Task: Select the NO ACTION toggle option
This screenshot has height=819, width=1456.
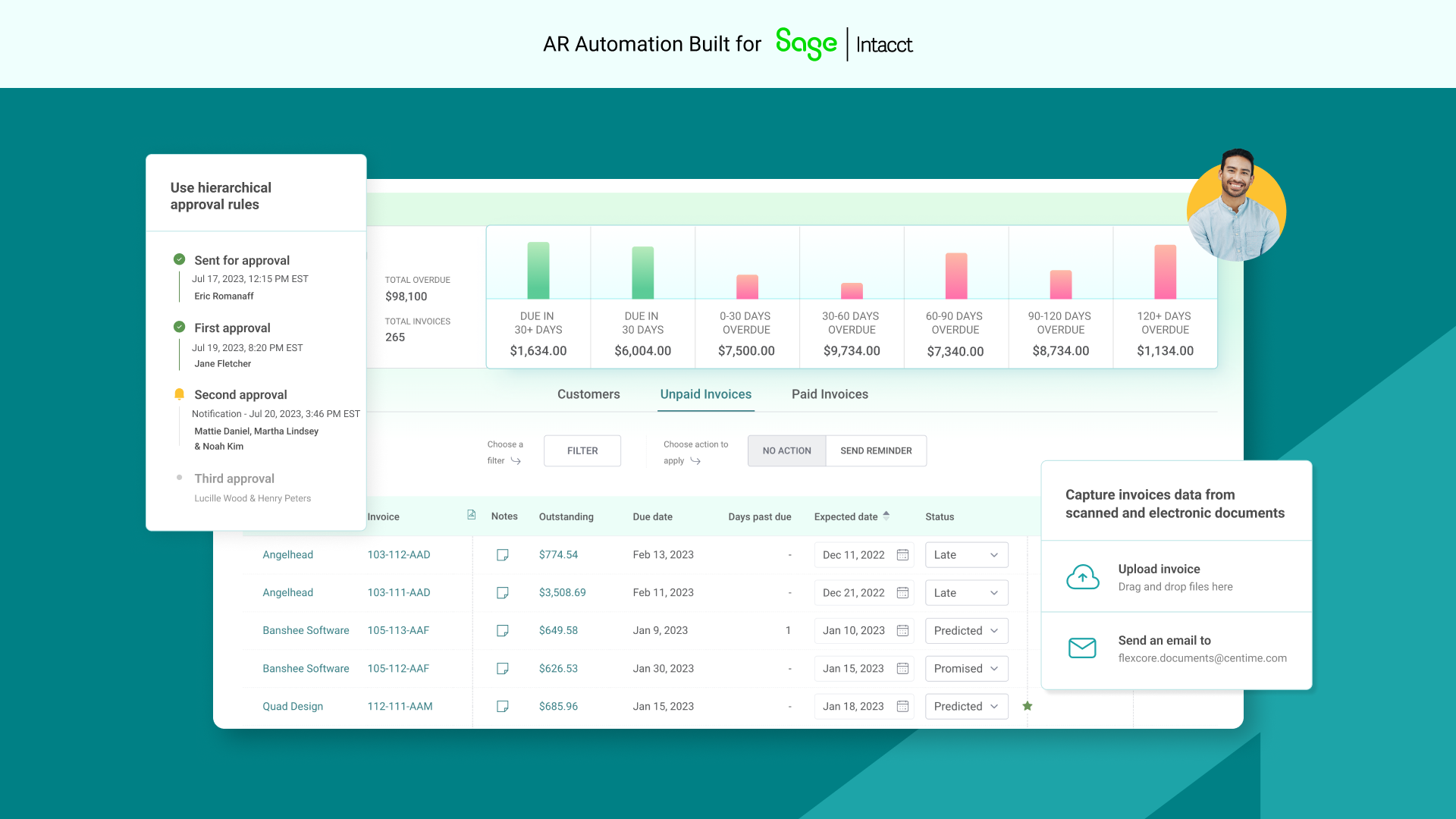Action: pos(786,450)
